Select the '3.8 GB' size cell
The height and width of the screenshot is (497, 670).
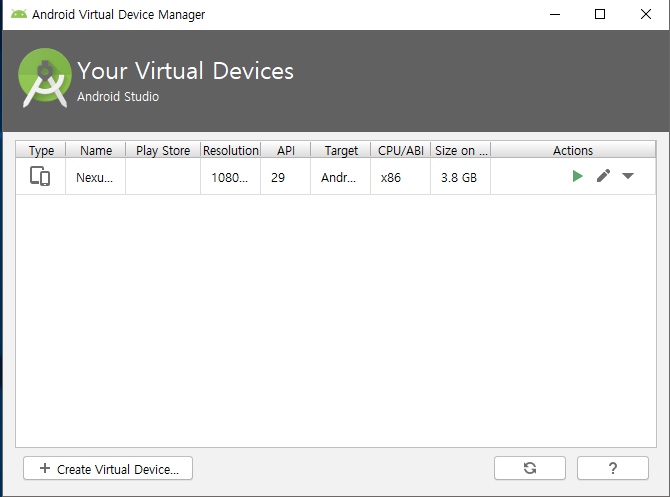(461, 177)
